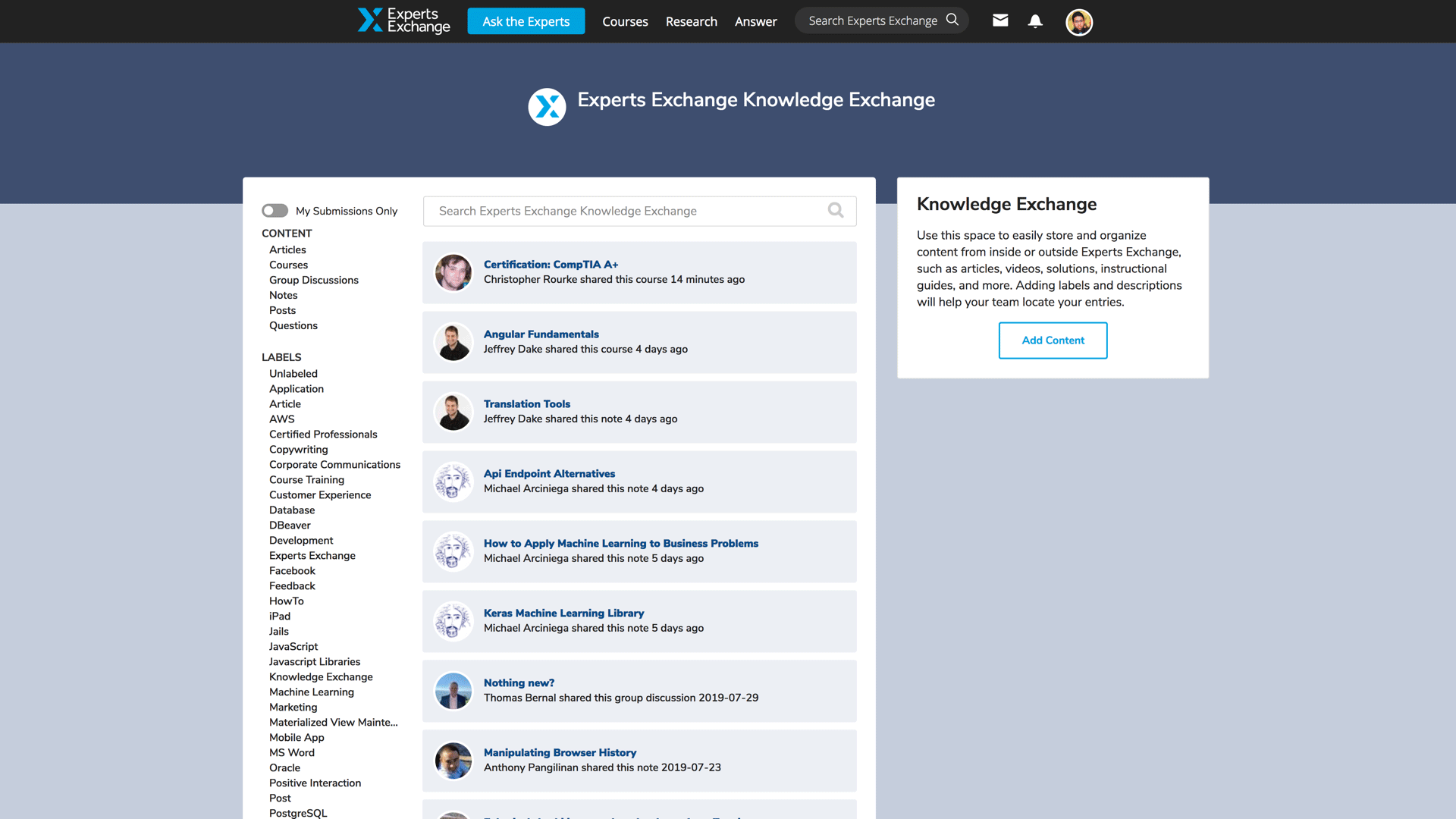1456x819 pixels.
Task: Open Certification: CompTIA A+ link
Action: (x=551, y=264)
